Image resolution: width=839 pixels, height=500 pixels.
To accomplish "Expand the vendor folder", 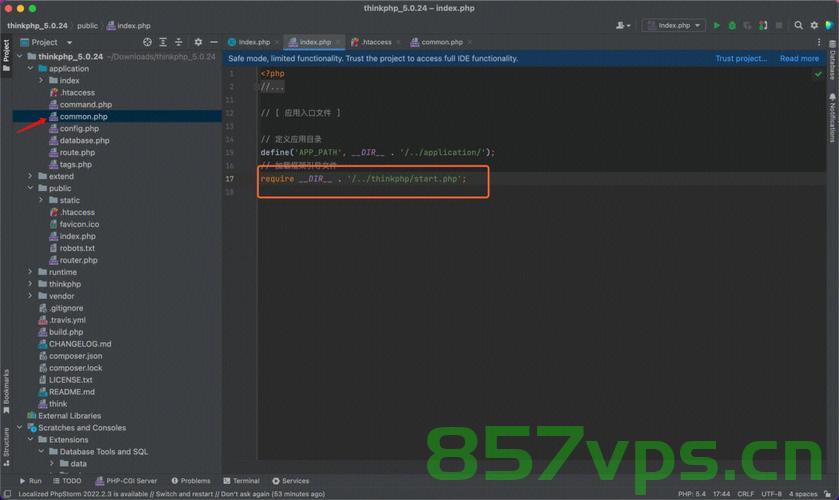I will (30, 296).
